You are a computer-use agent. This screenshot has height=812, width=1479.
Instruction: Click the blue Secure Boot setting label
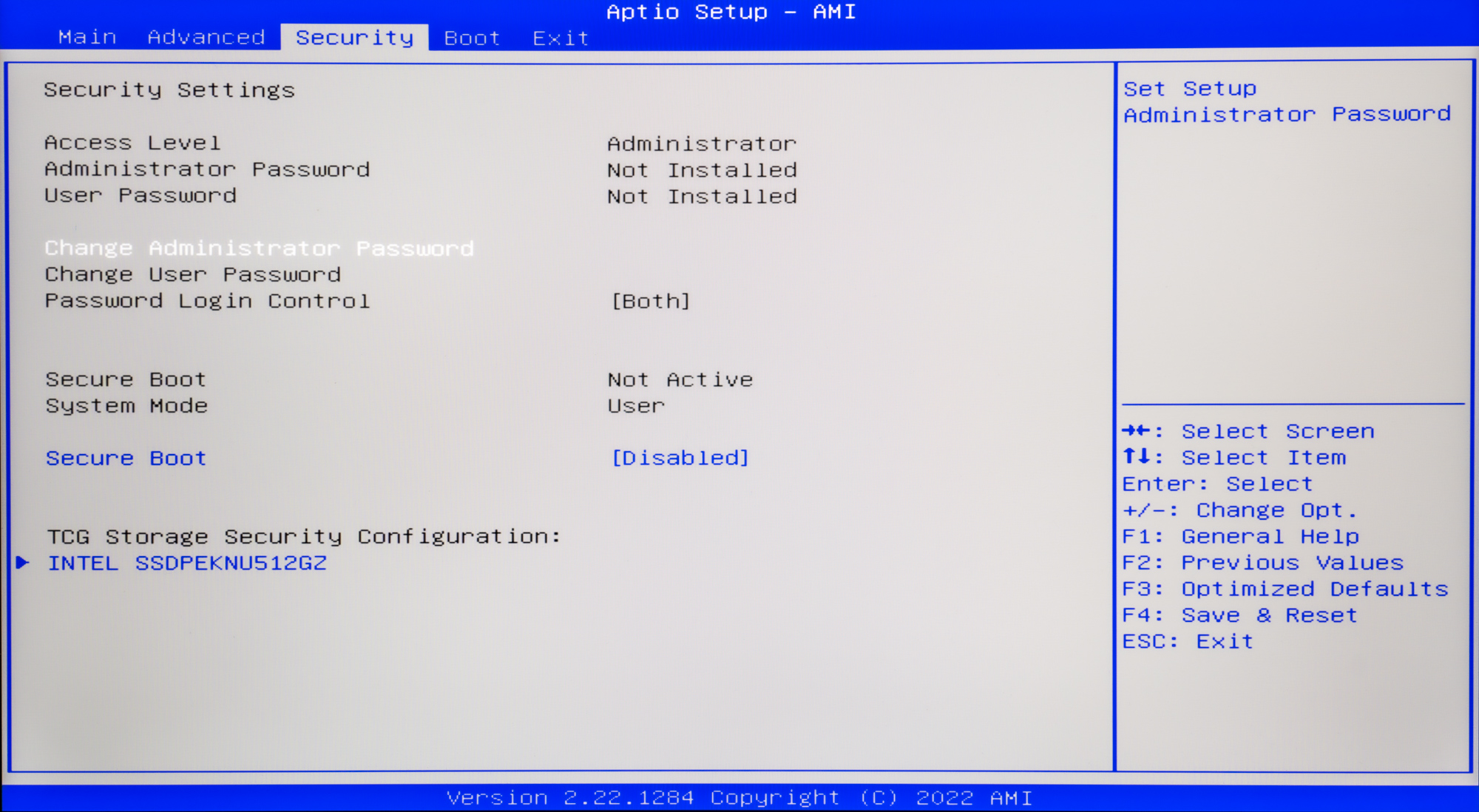[x=126, y=459]
